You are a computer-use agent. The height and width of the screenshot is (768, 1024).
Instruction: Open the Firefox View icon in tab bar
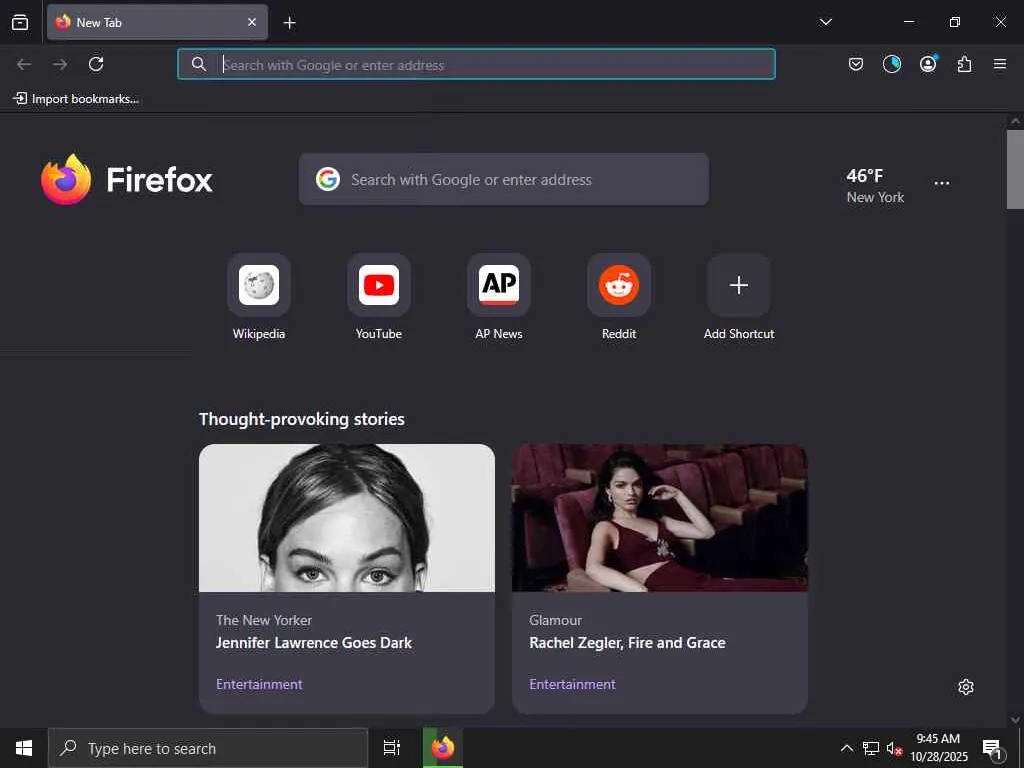pyautogui.click(x=20, y=22)
